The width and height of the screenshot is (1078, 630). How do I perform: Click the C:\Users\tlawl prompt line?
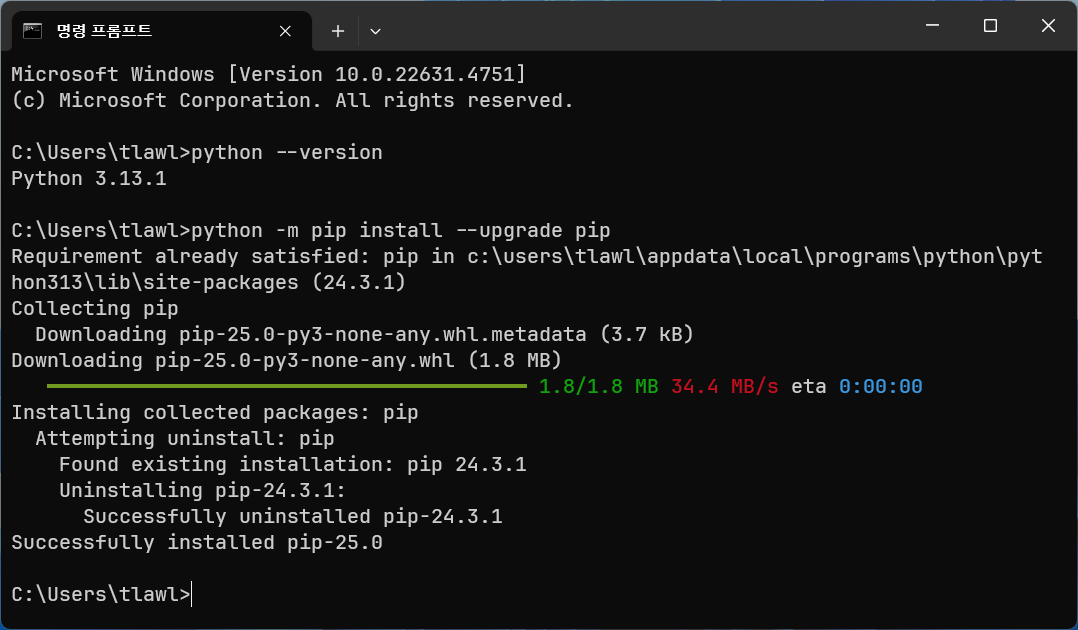click(x=95, y=594)
